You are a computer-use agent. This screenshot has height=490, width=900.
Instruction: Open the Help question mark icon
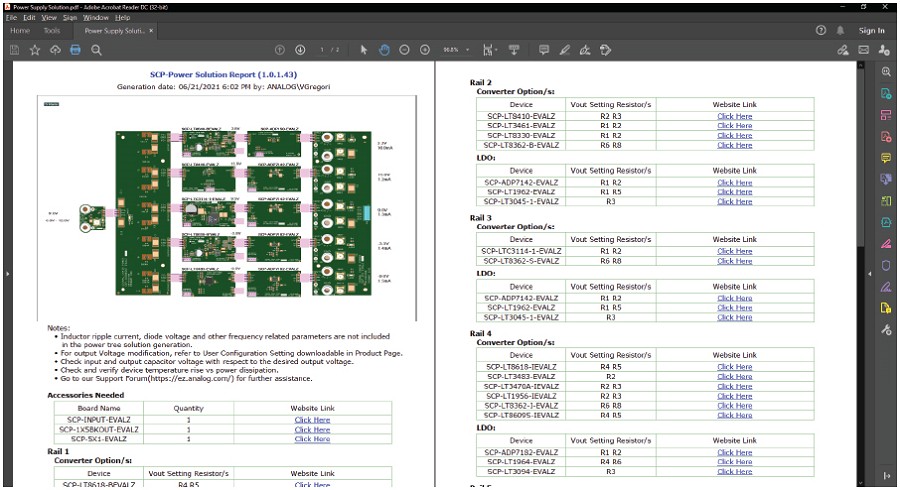(821, 30)
